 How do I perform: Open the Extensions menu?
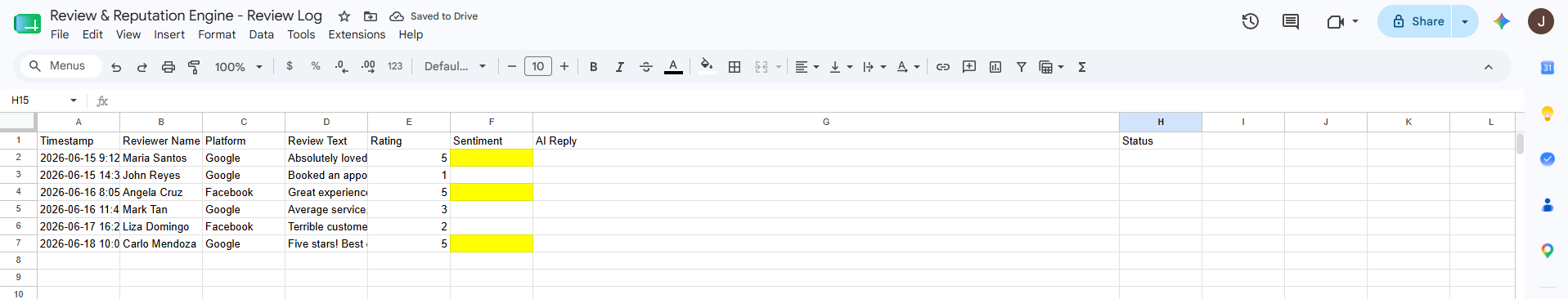[x=357, y=34]
